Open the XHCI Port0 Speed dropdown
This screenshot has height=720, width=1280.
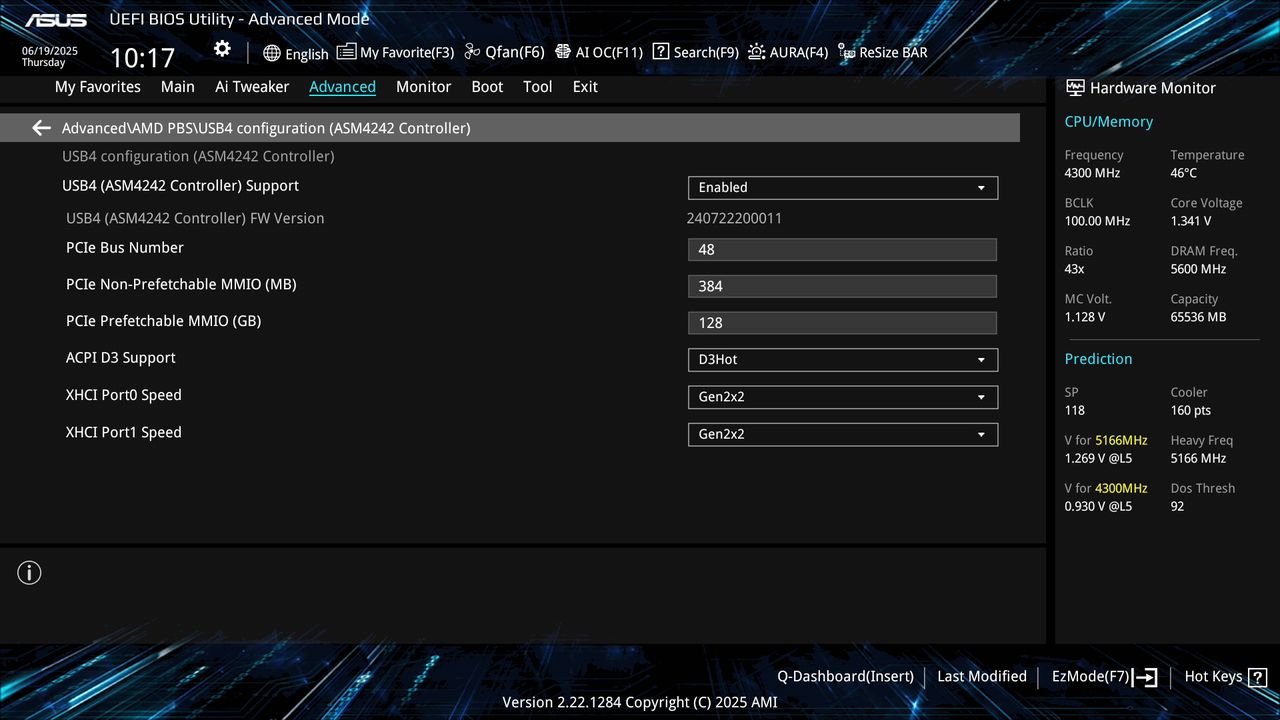842,396
